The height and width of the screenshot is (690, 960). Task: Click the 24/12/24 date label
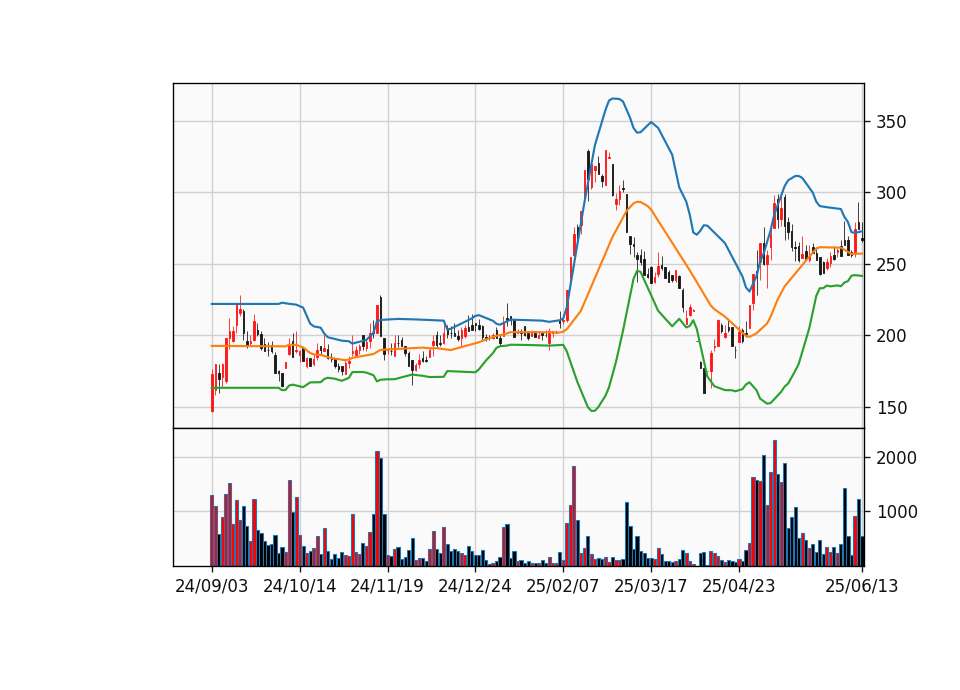coord(474,587)
